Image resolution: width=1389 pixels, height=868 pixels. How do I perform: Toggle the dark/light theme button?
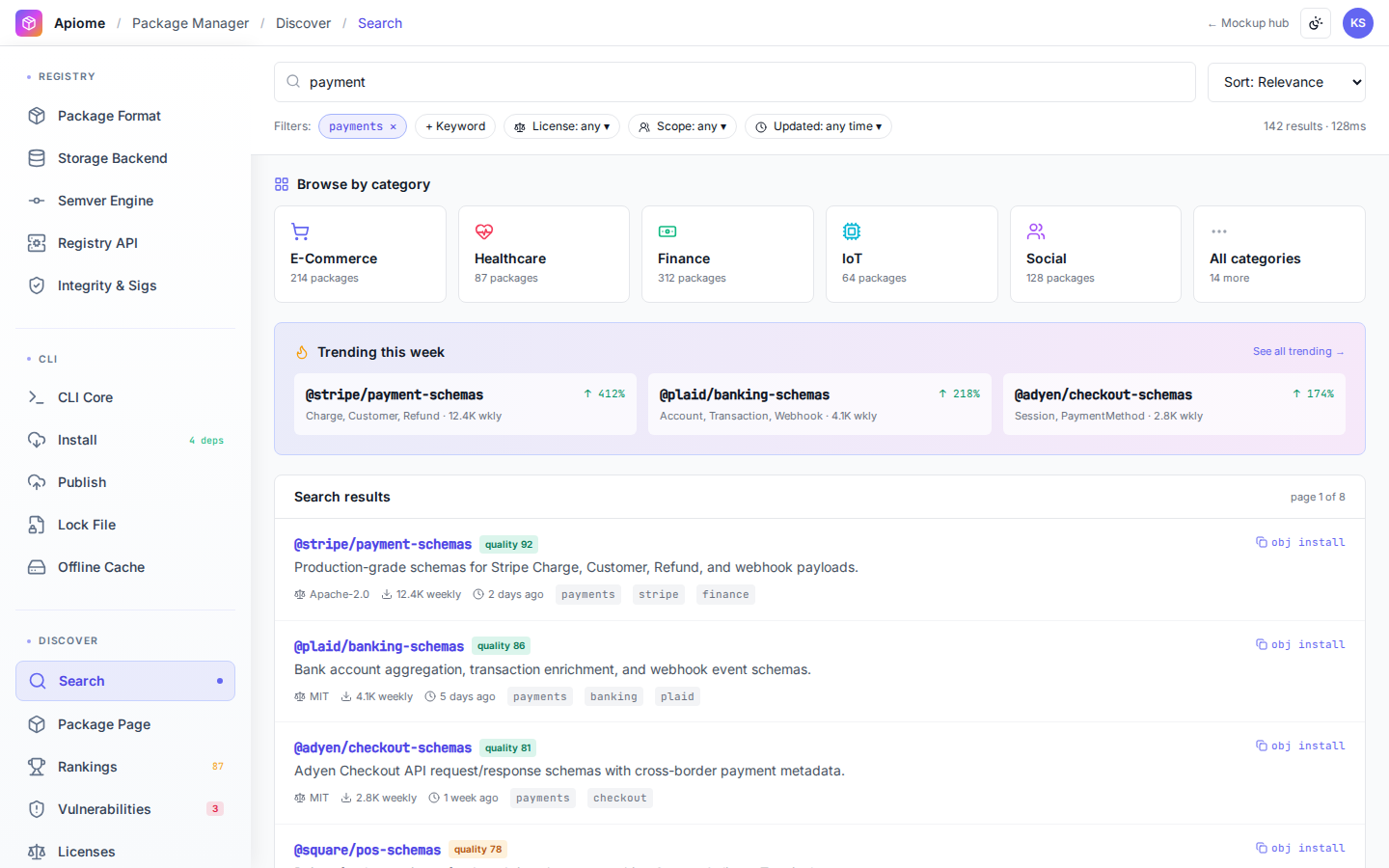[x=1316, y=23]
